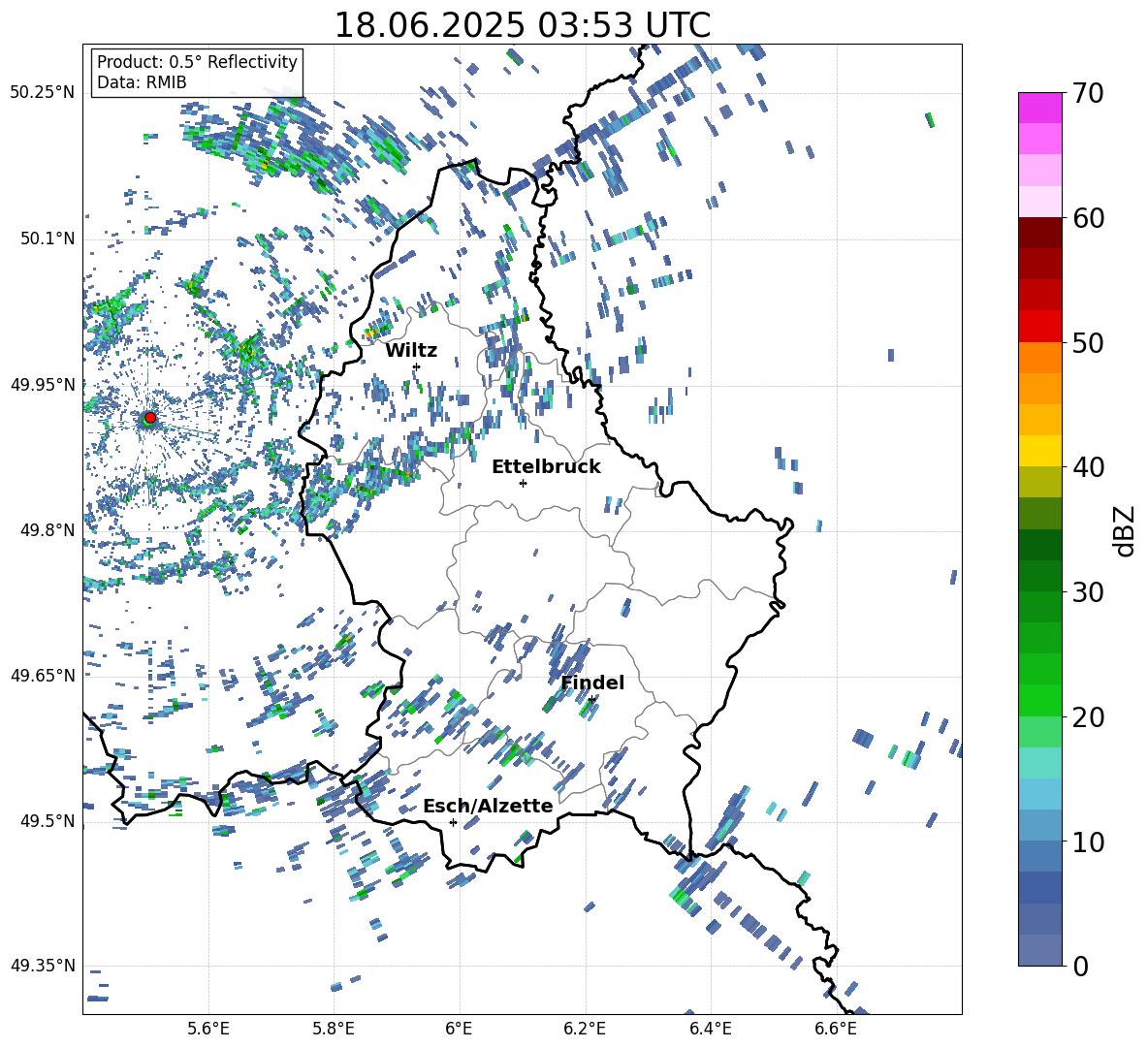Screen dimensions: 1148x1048
Task: Click the Findel station label
Action: [592, 683]
